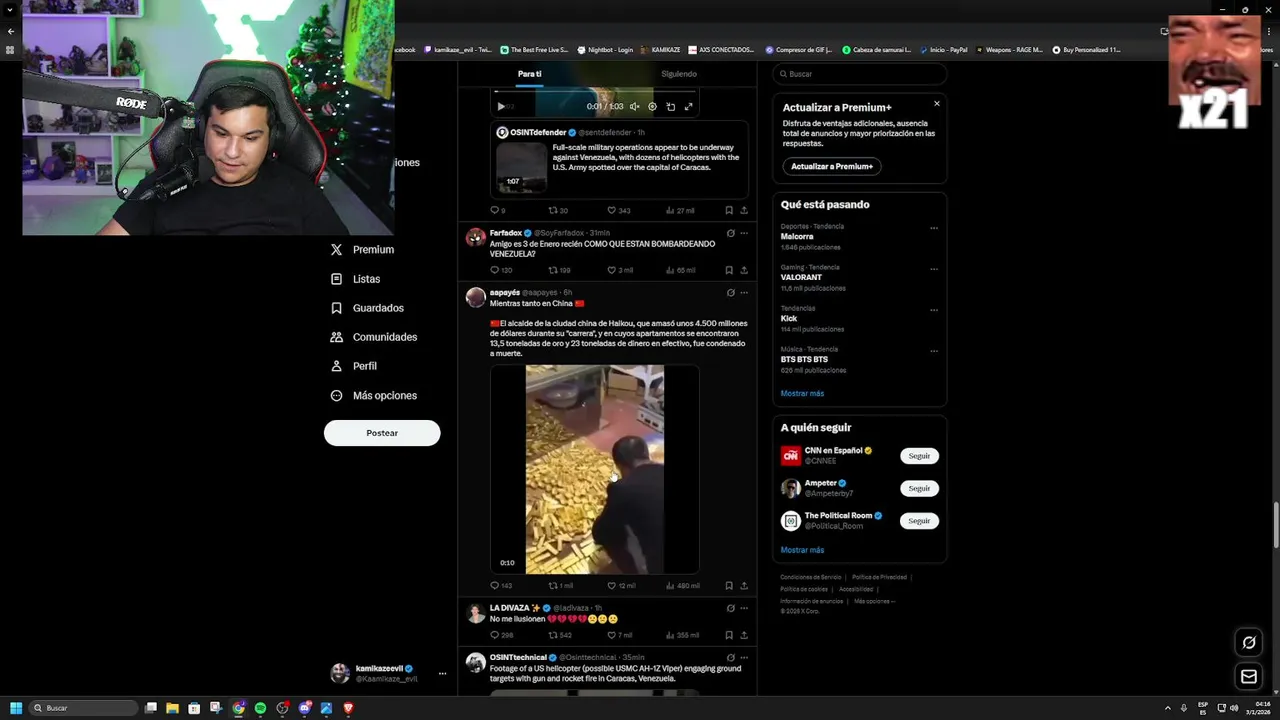Viewport: 1280px width, 720px height.
Task: Expand top video to fullscreen
Action: tap(688, 106)
